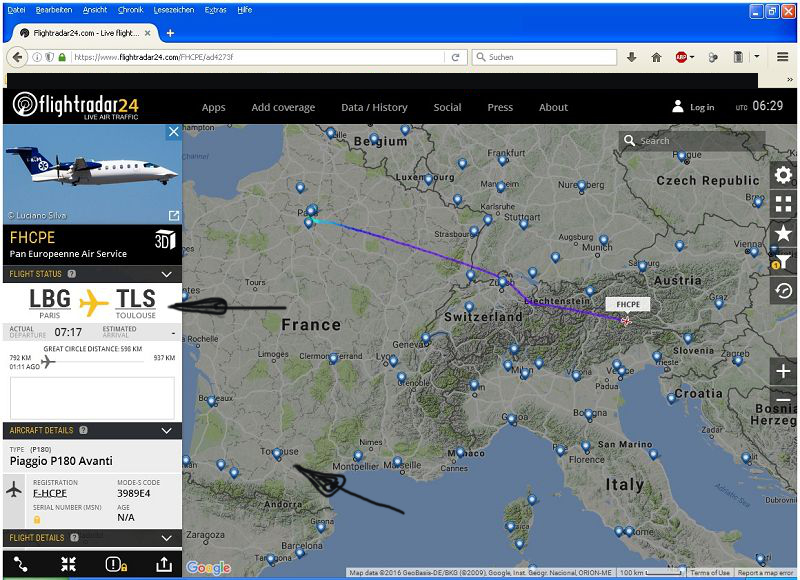Screen dimensions: 800x580
Task: Reload the page with the refresh icon
Action: [x=456, y=57]
